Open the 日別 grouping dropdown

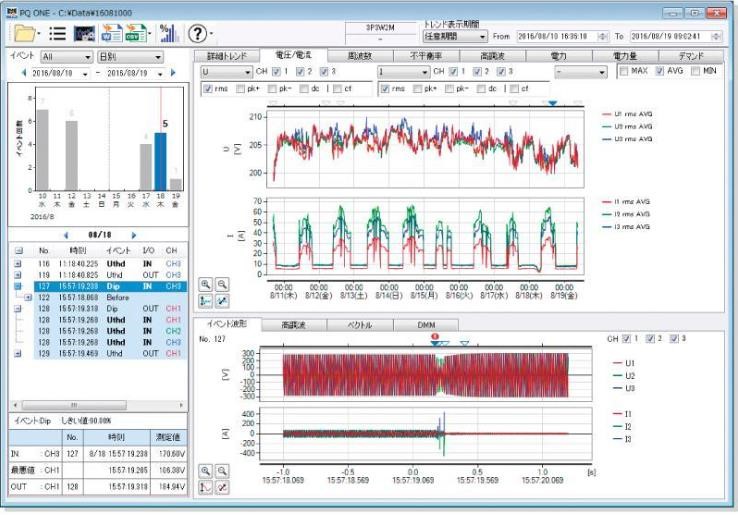(x=130, y=57)
